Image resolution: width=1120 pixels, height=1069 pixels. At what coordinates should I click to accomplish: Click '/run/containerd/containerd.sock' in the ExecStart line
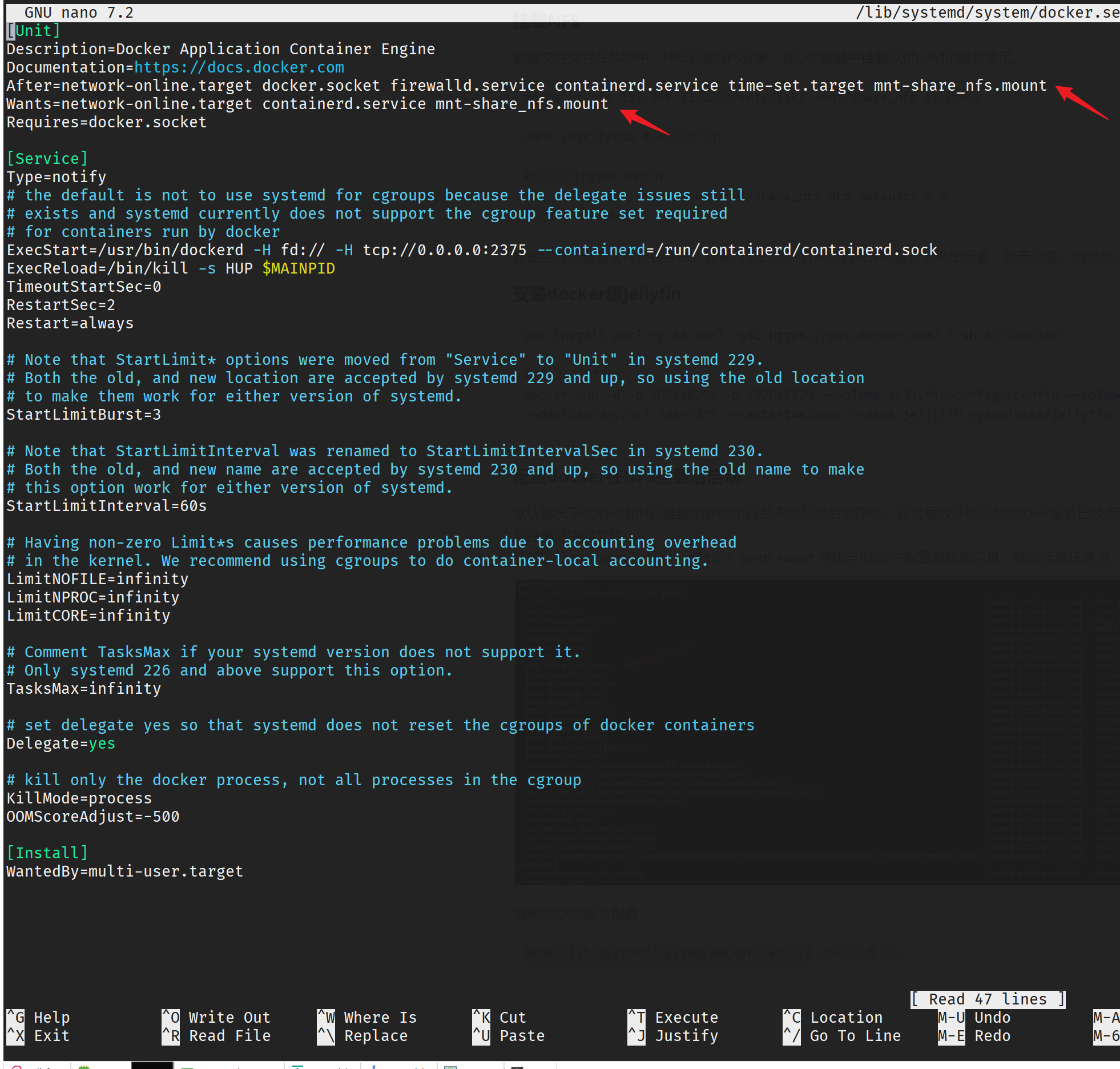coord(796,250)
